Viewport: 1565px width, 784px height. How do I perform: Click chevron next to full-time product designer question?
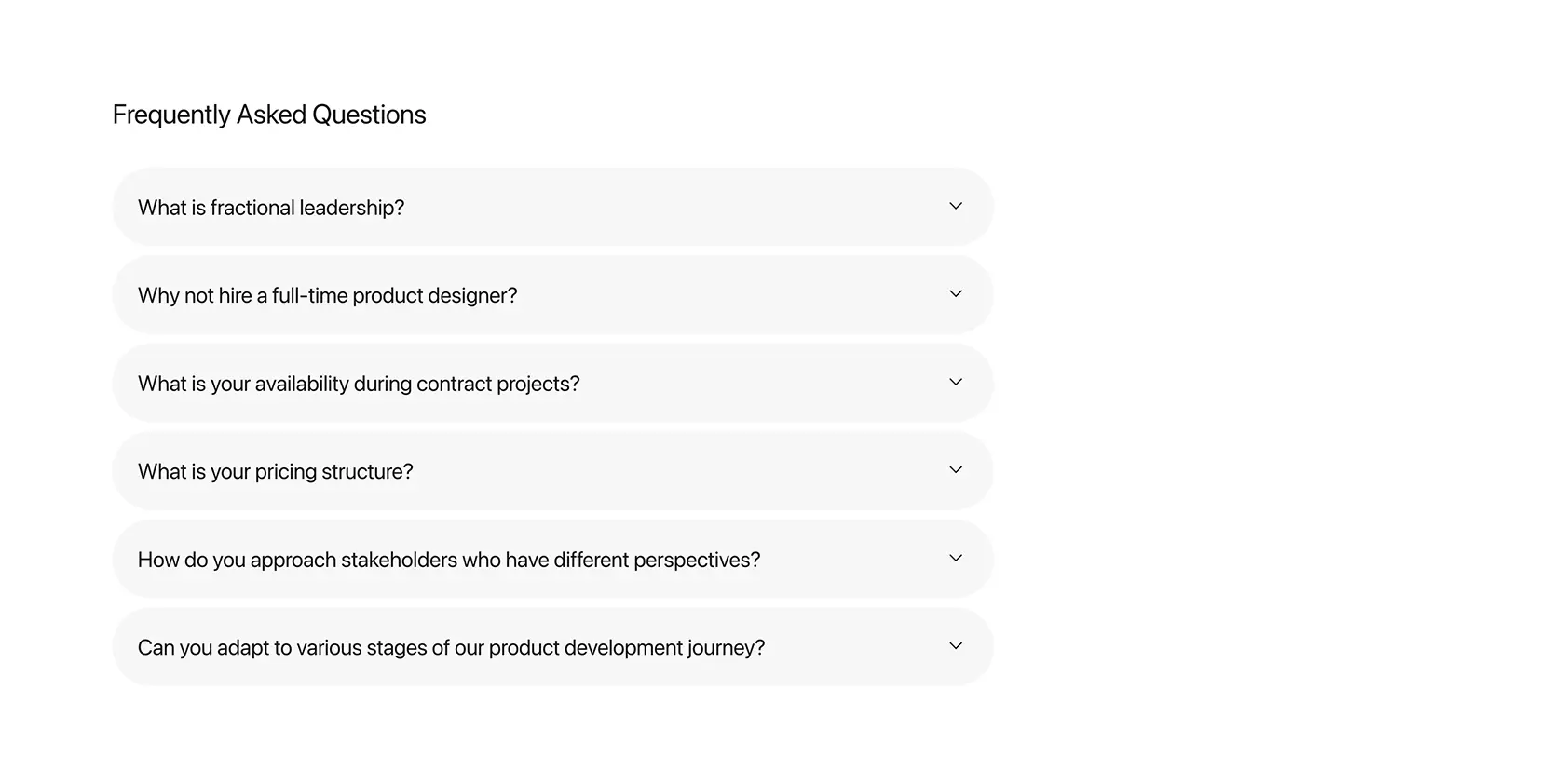click(x=955, y=294)
